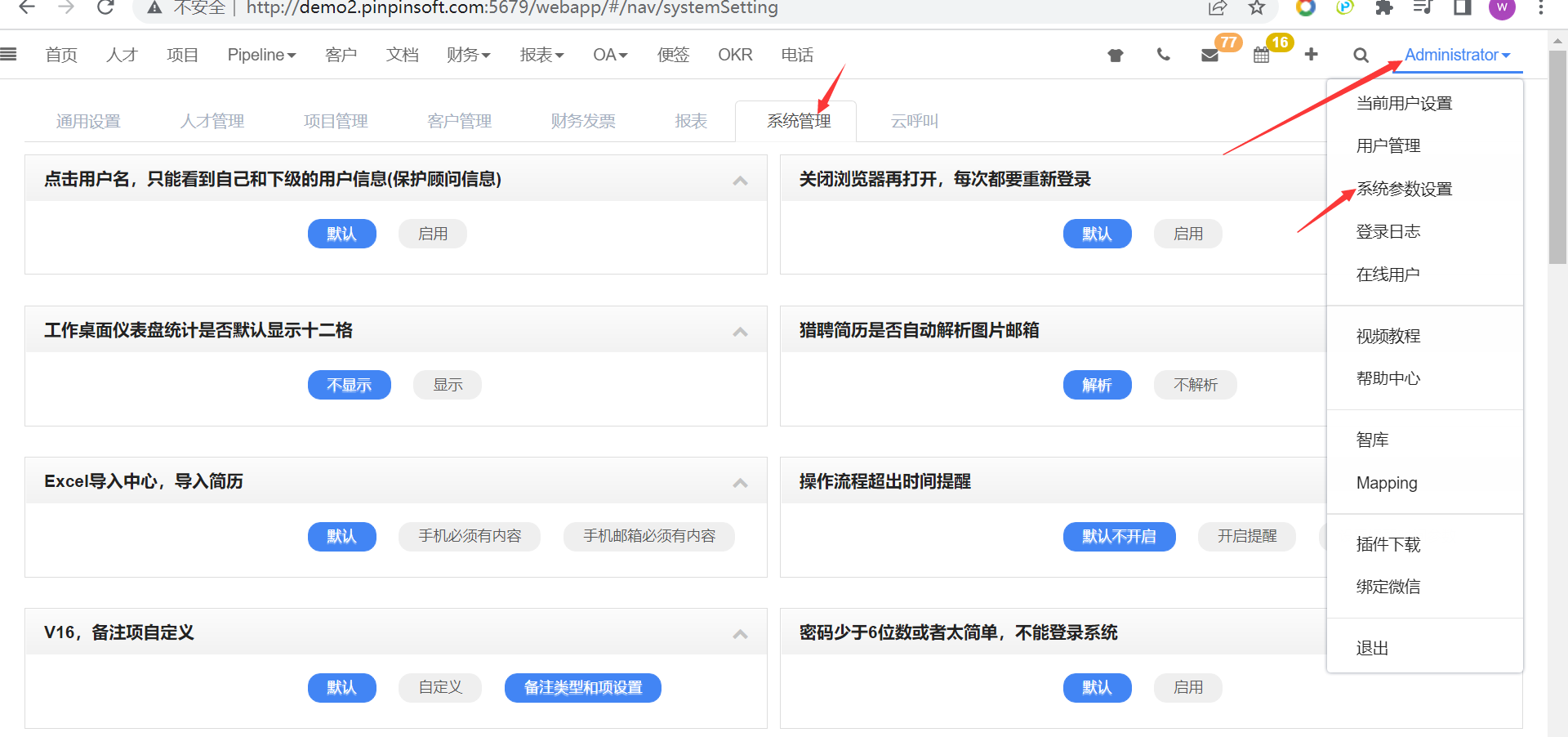Image resolution: width=1568 pixels, height=737 pixels.
Task: Click the t-shirt theme icon
Action: point(1115,56)
